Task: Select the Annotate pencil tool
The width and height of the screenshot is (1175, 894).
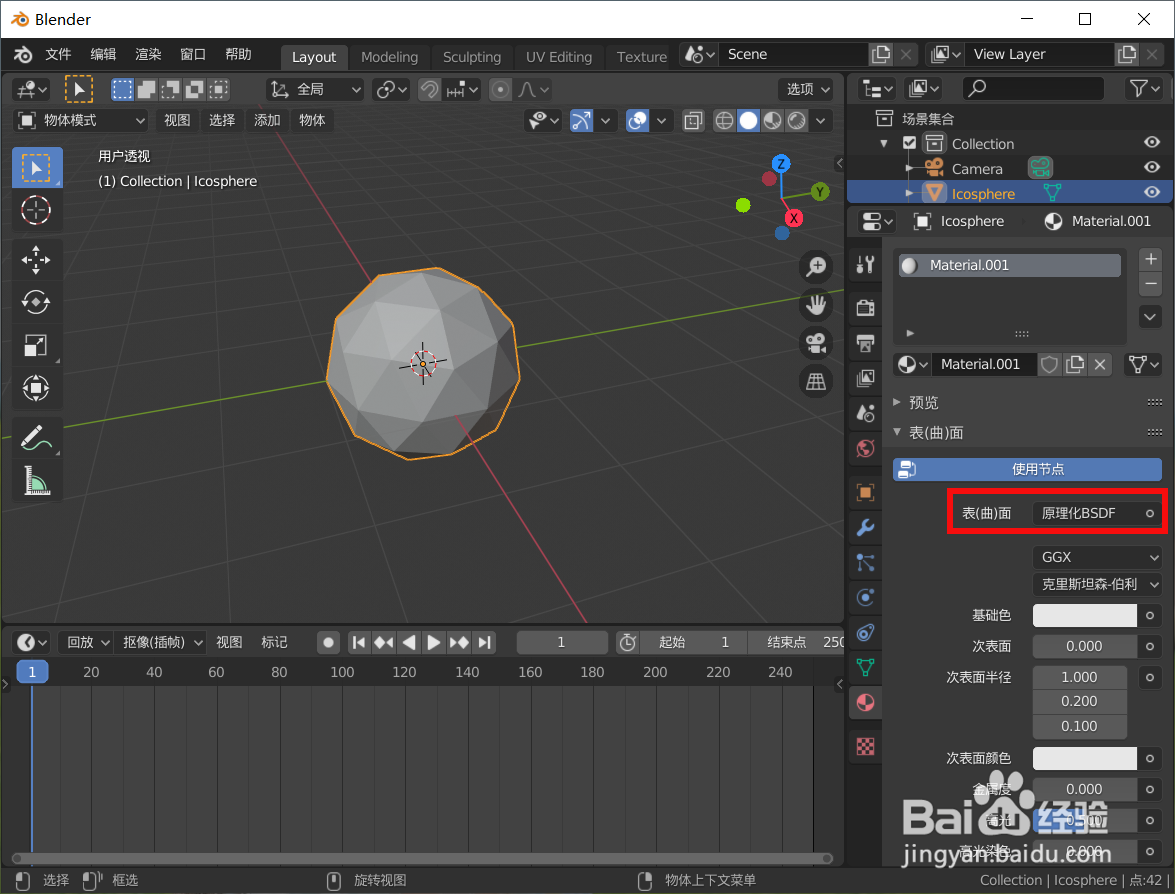Action: pyautogui.click(x=37, y=438)
